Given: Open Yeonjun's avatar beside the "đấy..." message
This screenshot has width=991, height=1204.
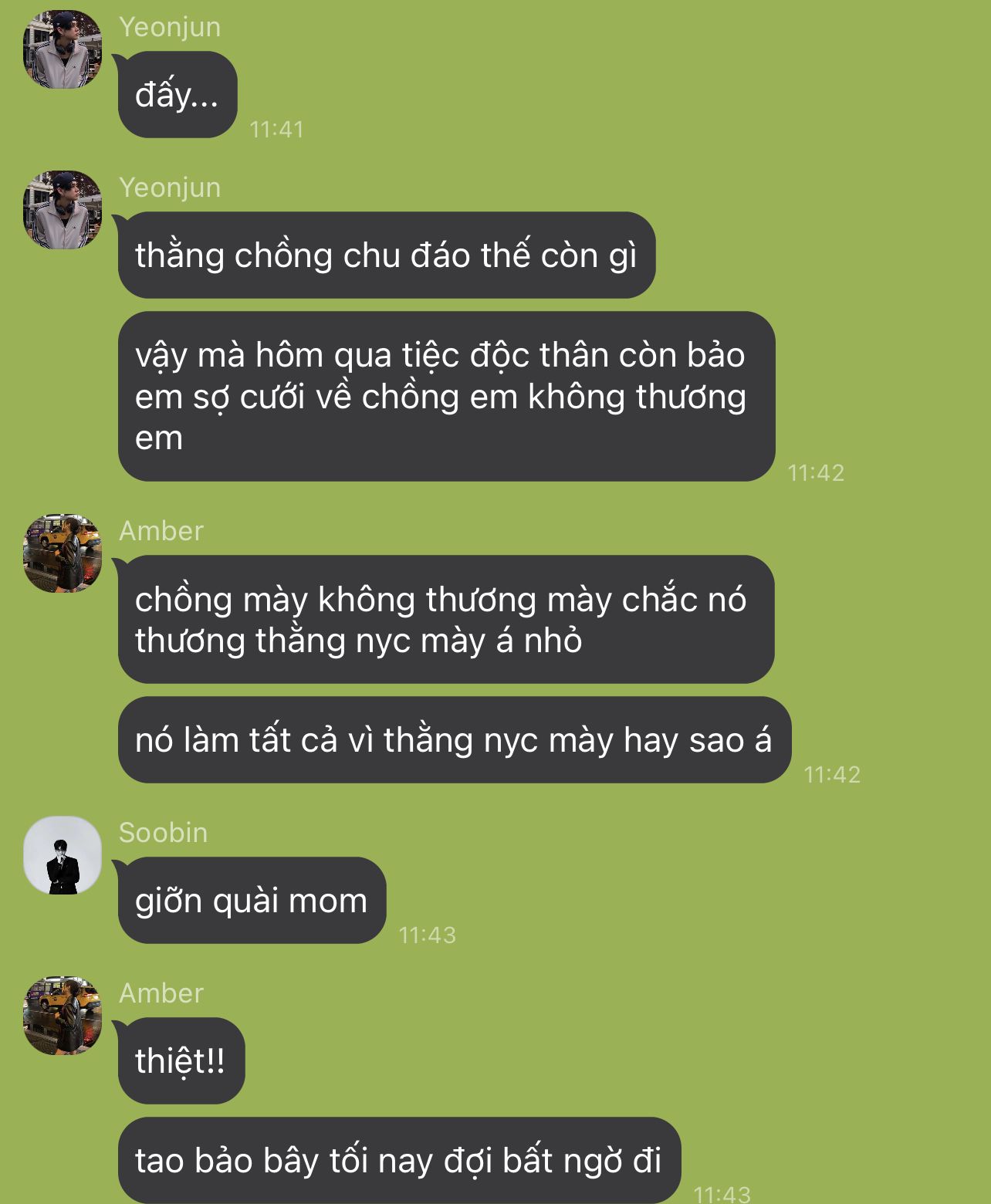Looking at the screenshot, I should [63, 49].
